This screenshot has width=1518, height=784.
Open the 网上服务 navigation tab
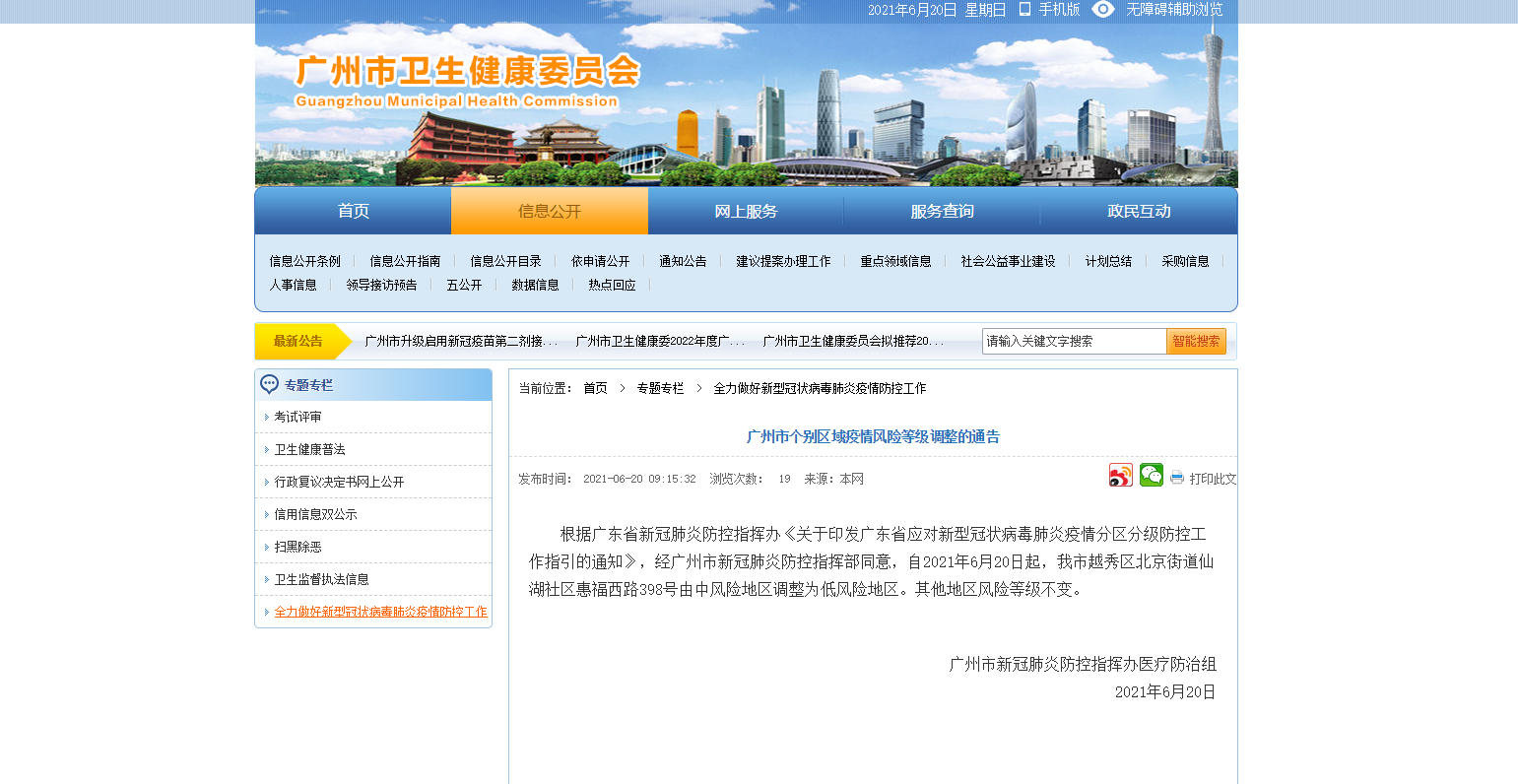(746, 211)
